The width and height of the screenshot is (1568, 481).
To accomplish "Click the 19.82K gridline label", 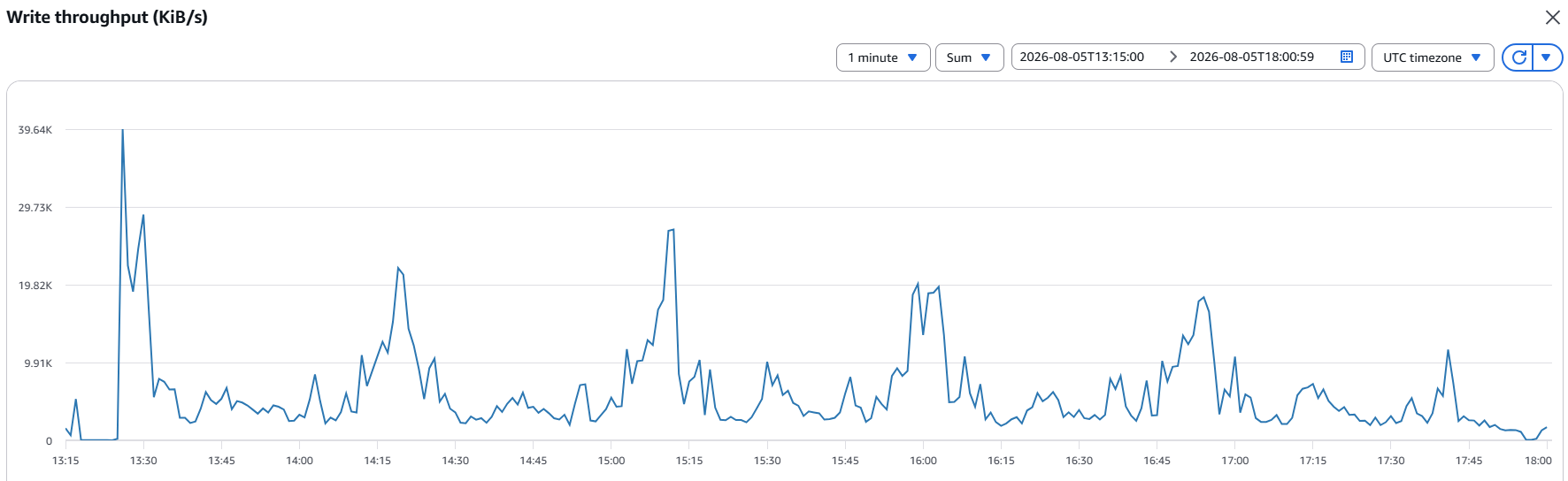I will [x=35, y=286].
